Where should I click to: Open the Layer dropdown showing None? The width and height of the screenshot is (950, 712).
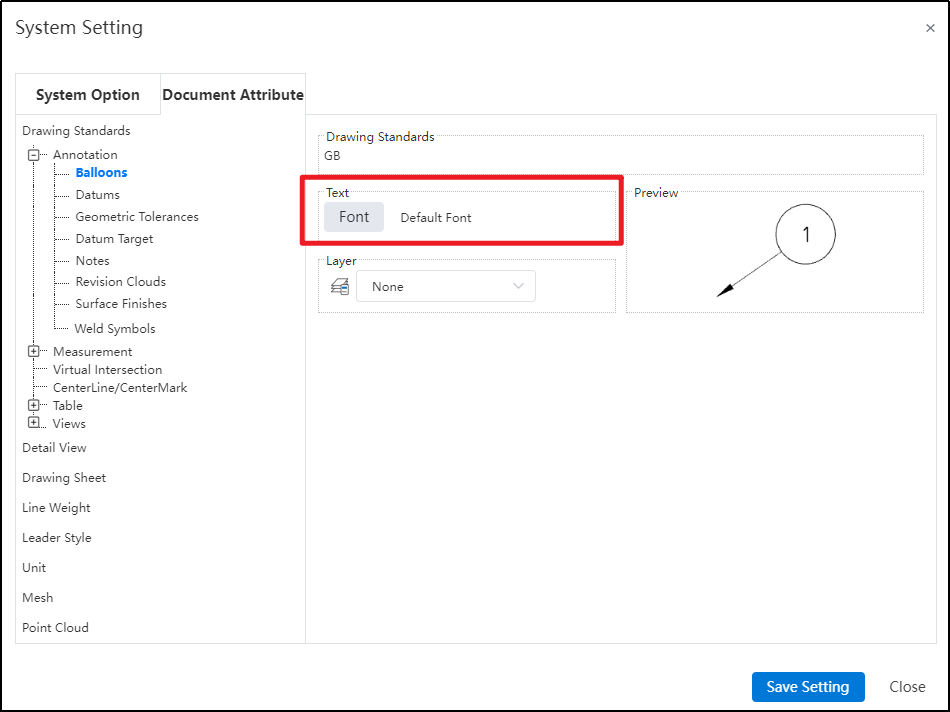[x=446, y=287]
